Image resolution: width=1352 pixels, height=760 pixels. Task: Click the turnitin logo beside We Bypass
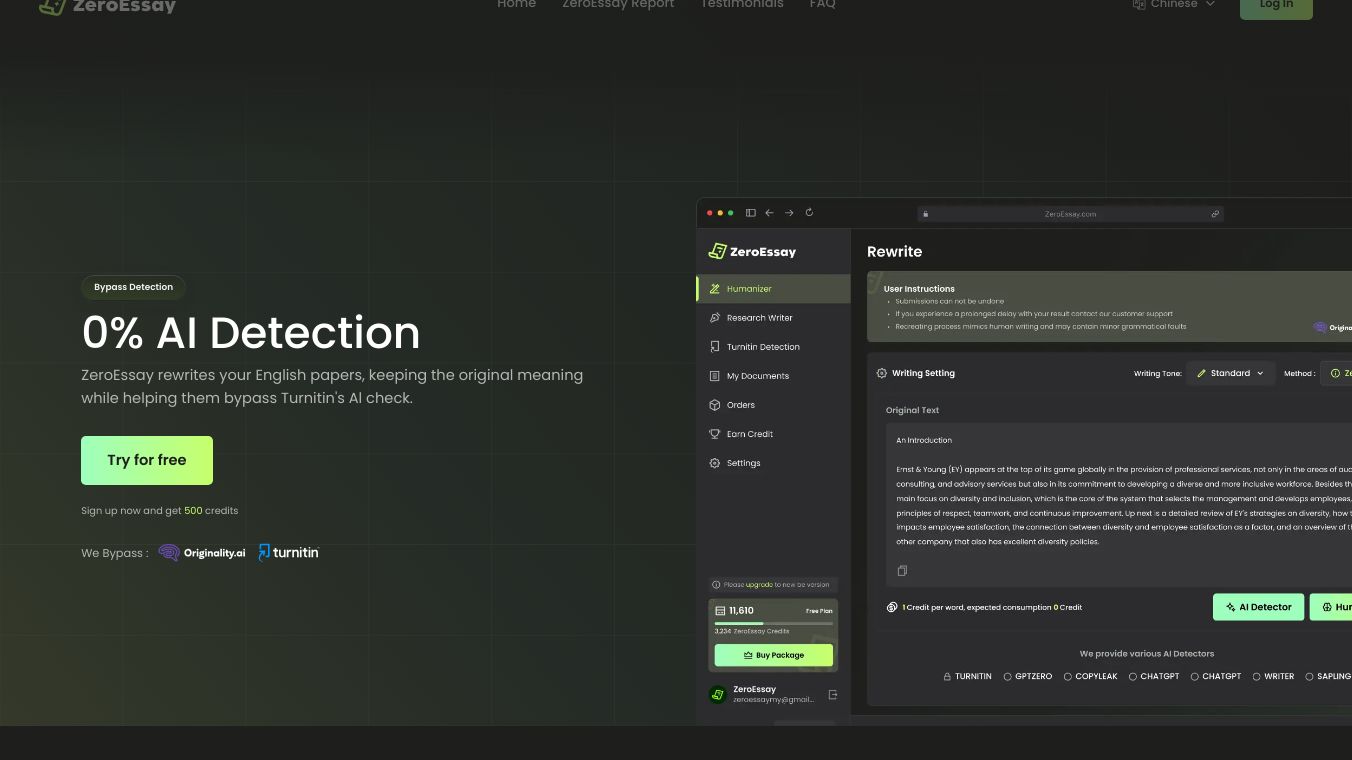pos(288,552)
